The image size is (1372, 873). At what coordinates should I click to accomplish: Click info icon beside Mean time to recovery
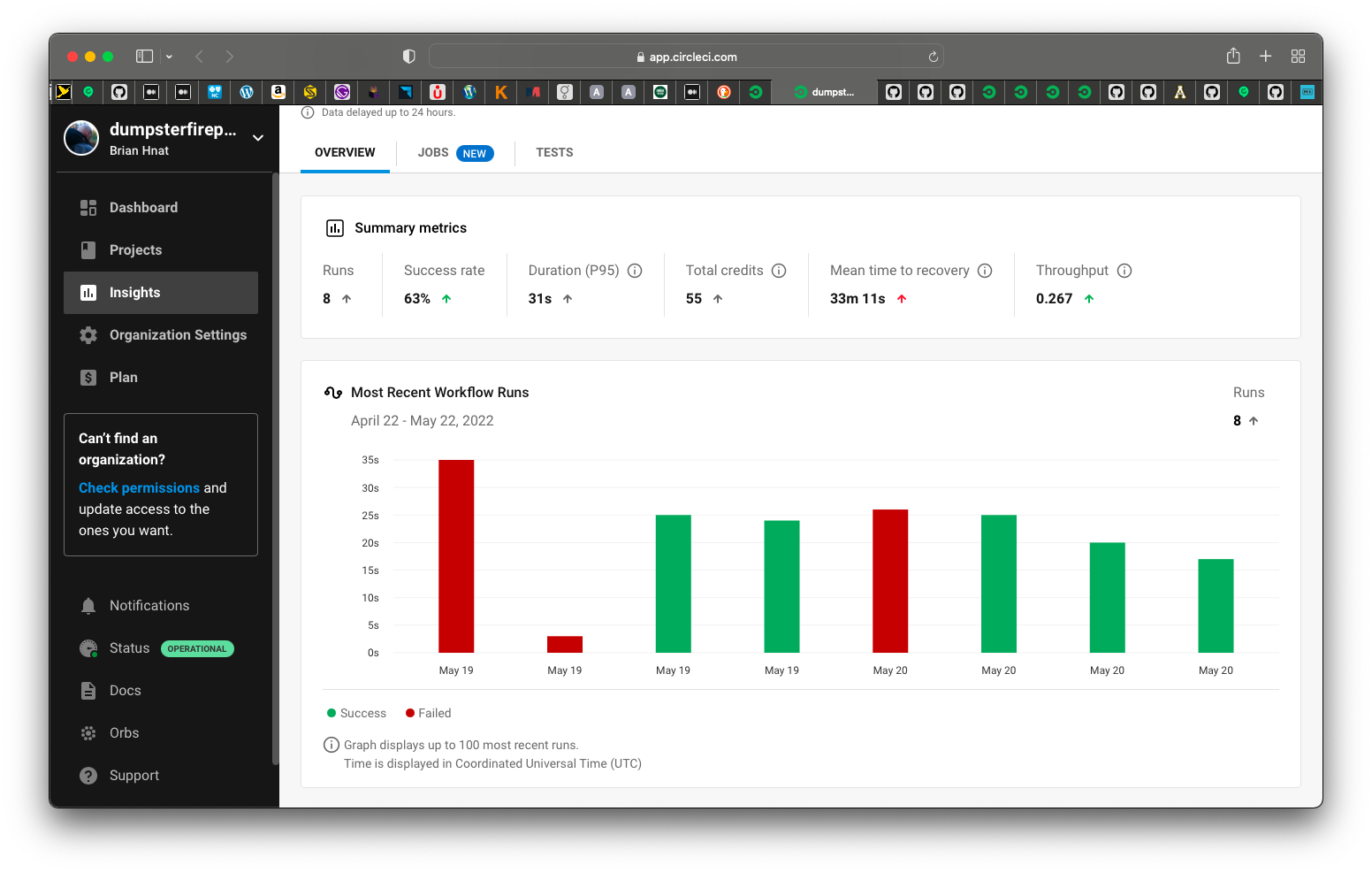coord(985,271)
